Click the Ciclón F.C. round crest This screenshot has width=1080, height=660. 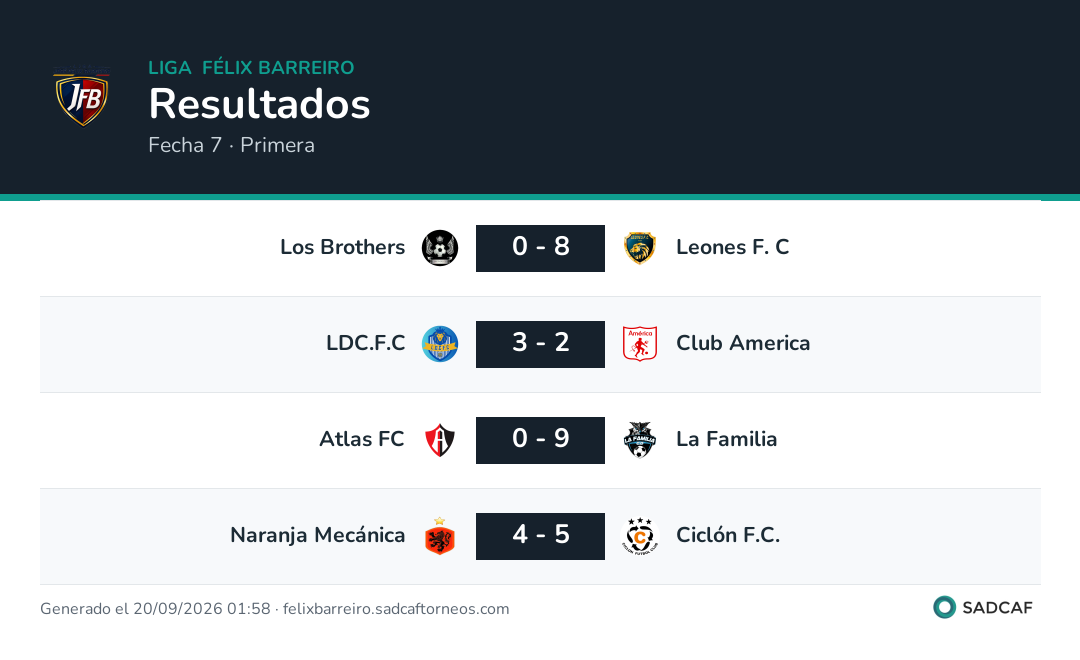coord(640,536)
